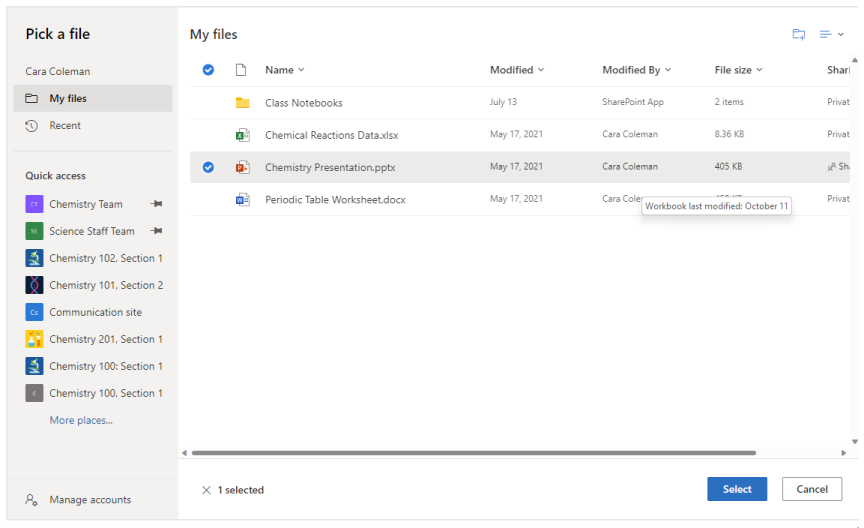Click the file type column header icon
This screenshot has height=528, width=864.
(x=241, y=70)
